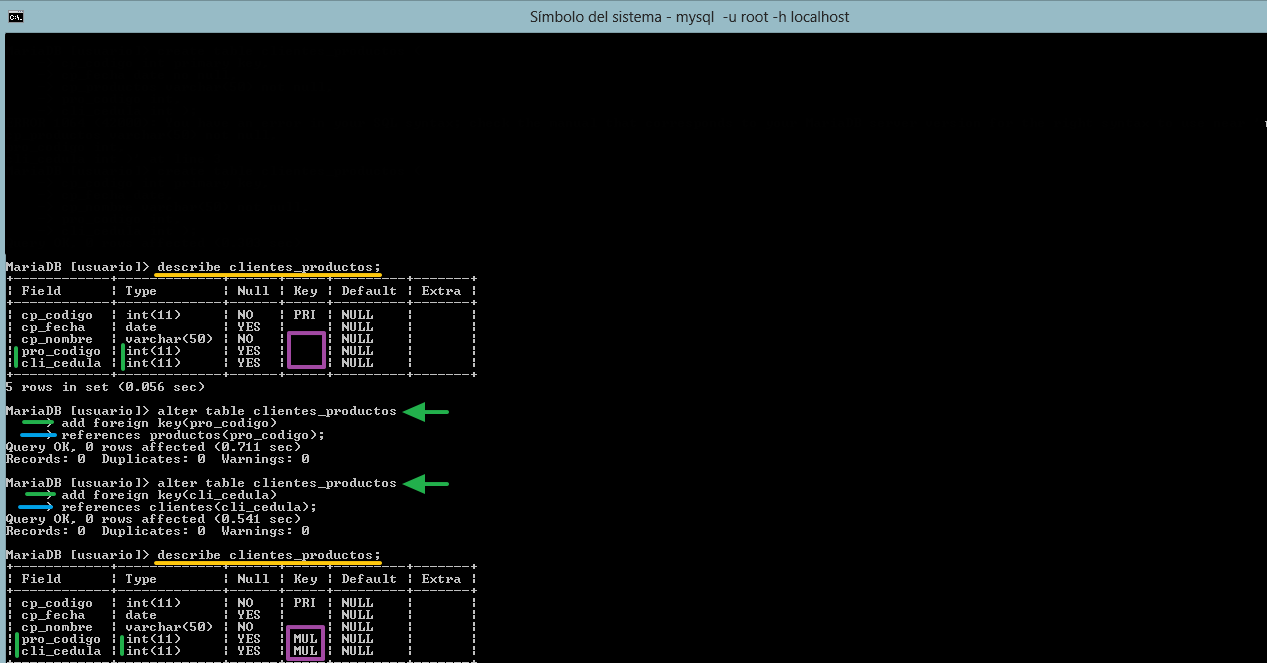This screenshot has width=1267, height=663.
Task: Click the PRI key value in first table
Action: (305, 315)
